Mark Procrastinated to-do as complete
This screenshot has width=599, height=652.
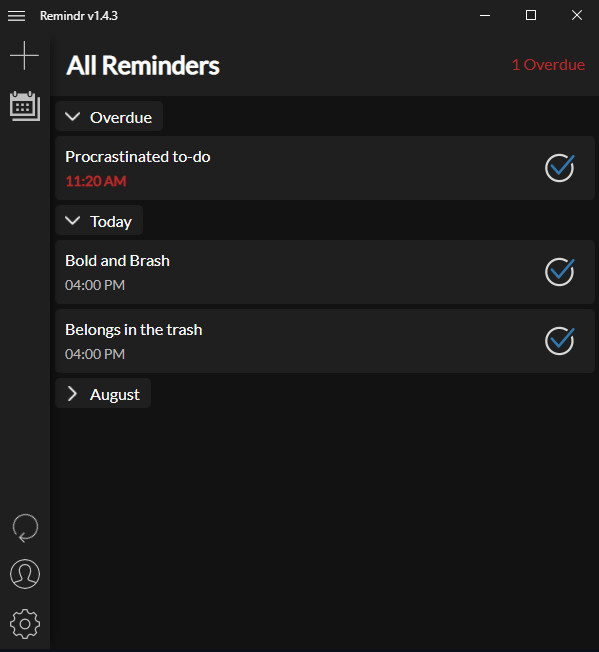pos(560,168)
